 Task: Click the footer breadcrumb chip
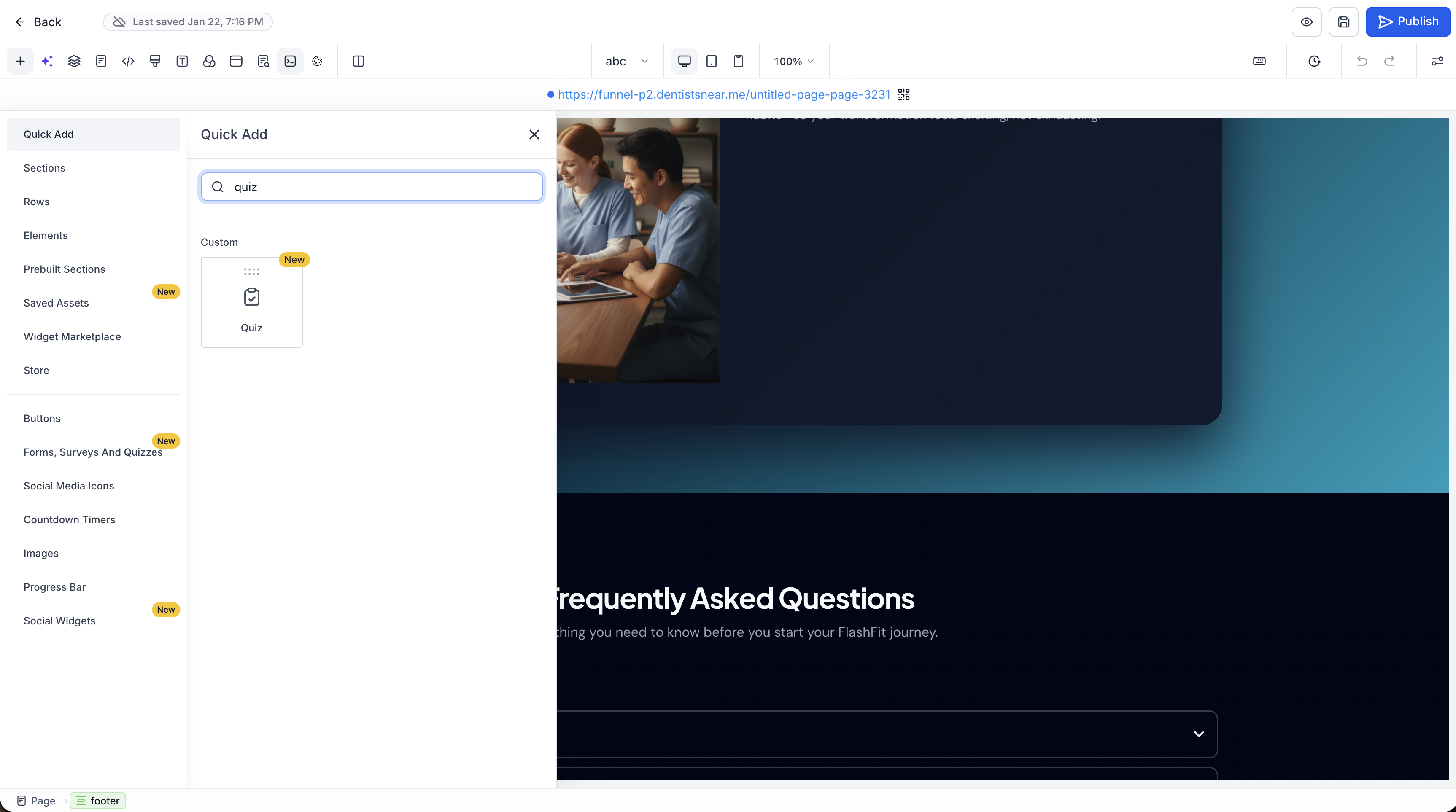pos(98,801)
